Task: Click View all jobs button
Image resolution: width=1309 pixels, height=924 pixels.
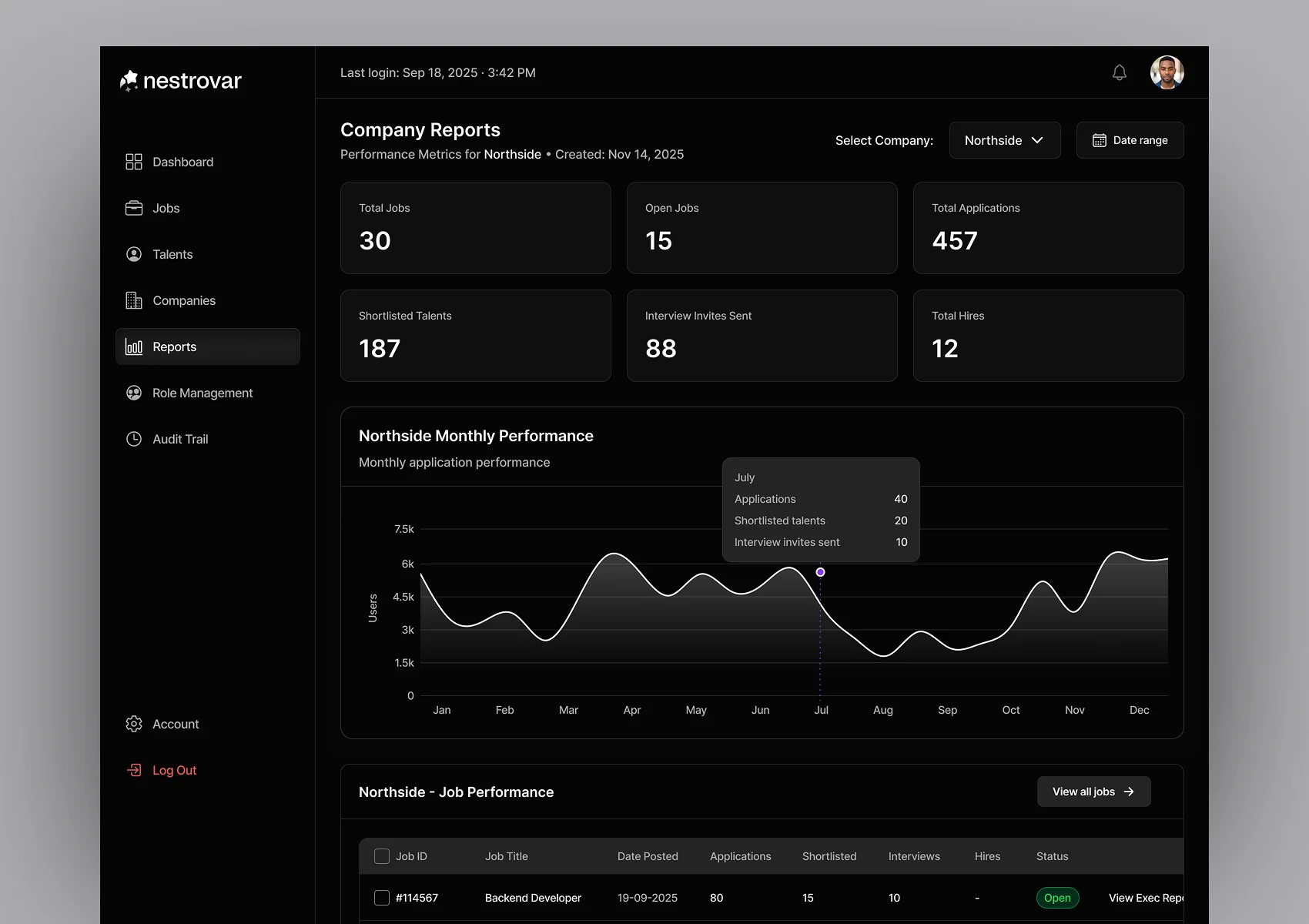Action: click(x=1094, y=792)
